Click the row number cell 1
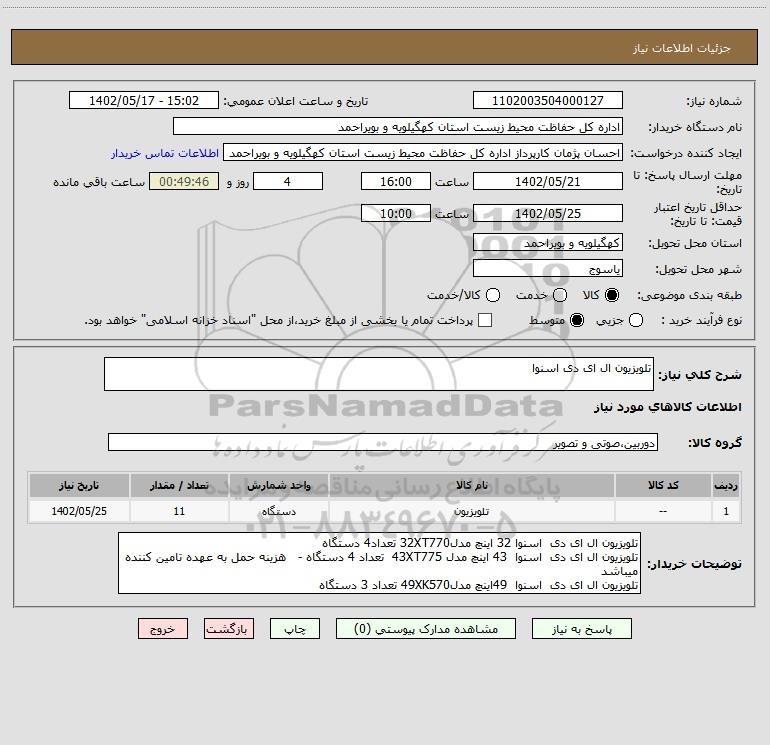 (x=726, y=511)
